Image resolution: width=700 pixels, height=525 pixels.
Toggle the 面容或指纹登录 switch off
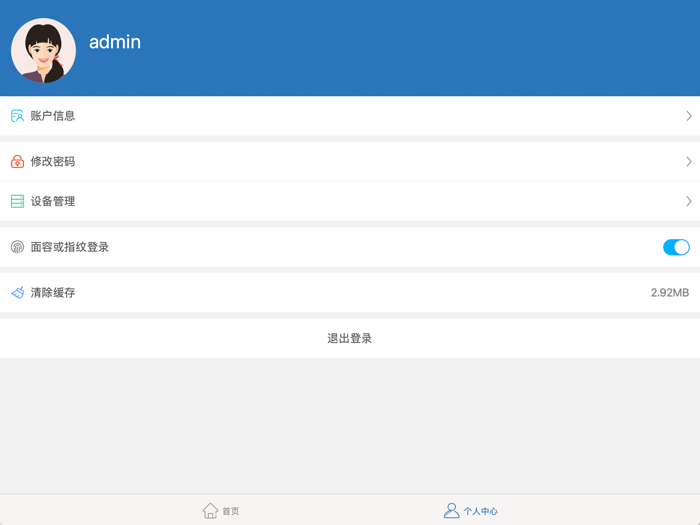click(676, 247)
